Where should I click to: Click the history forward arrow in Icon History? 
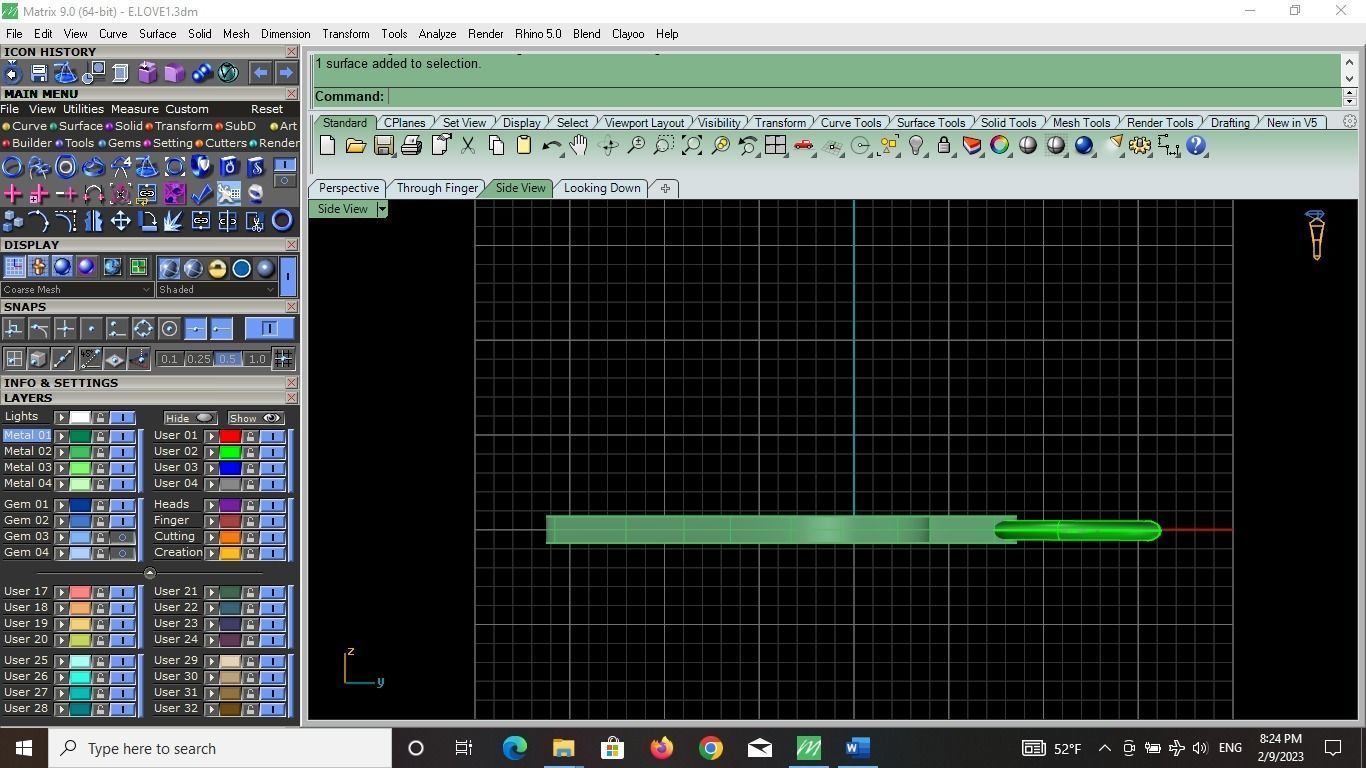click(286, 73)
